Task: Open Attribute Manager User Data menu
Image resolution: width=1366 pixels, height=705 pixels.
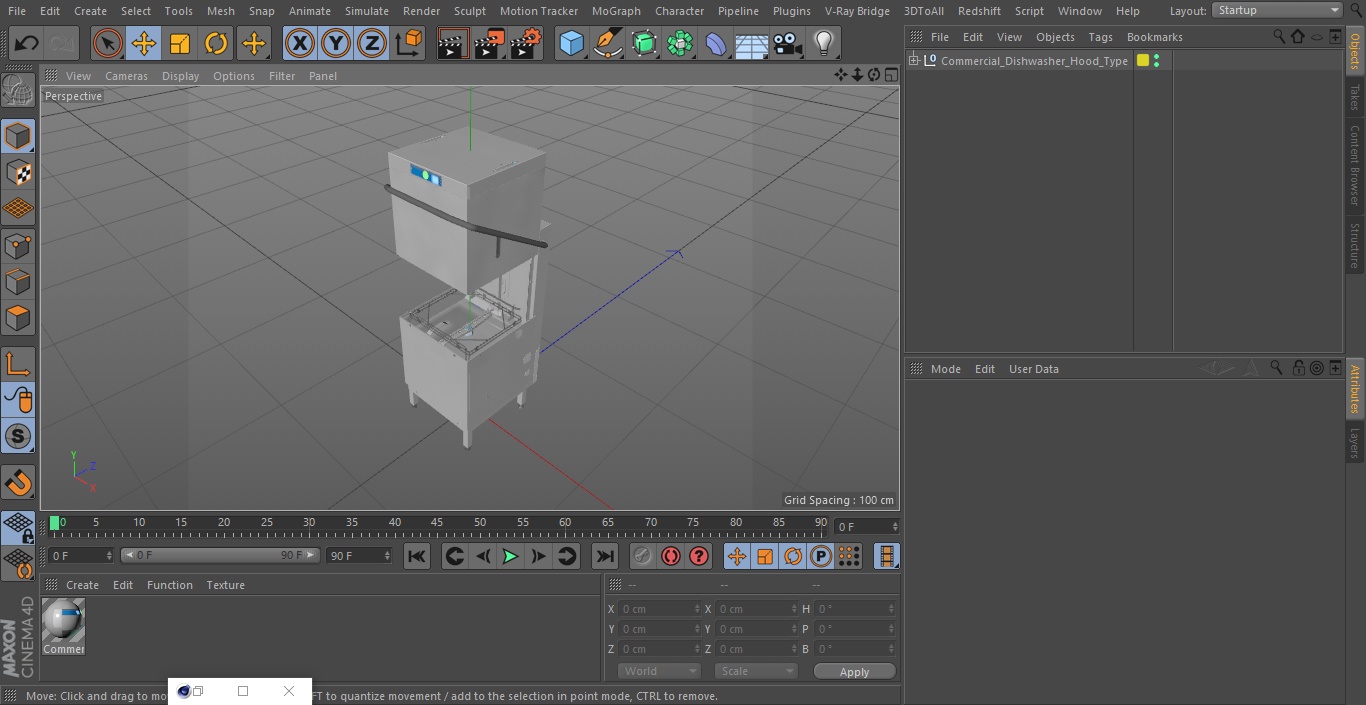Action: pos(1033,369)
